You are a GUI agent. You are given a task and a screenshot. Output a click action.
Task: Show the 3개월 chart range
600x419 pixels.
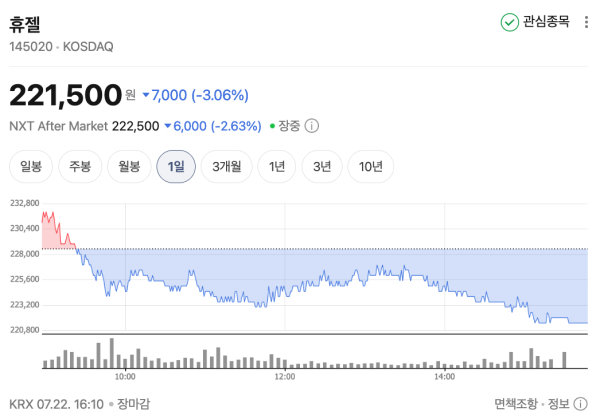[x=227, y=166]
